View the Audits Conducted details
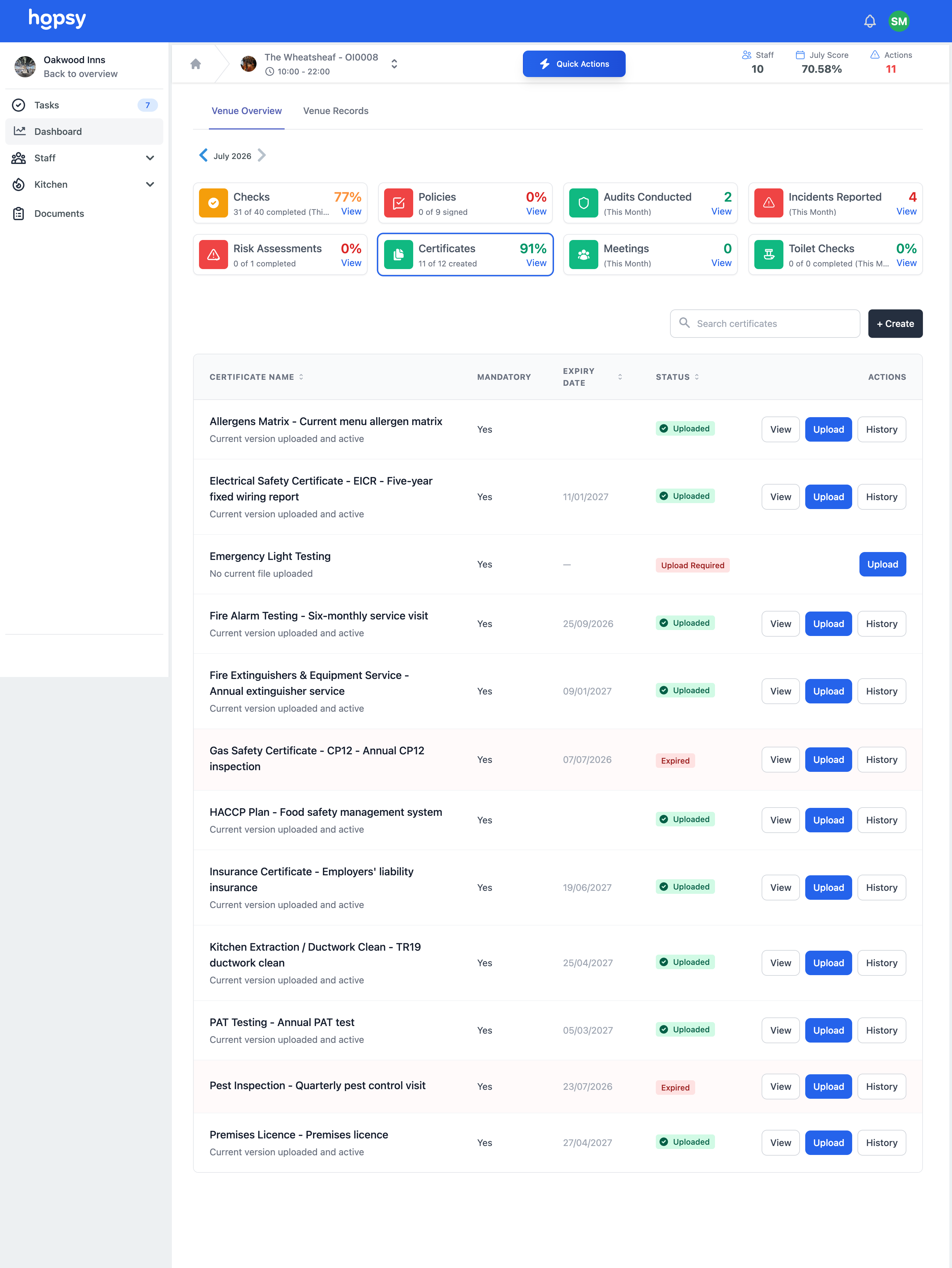952x1268 pixels. pos(722,212)
